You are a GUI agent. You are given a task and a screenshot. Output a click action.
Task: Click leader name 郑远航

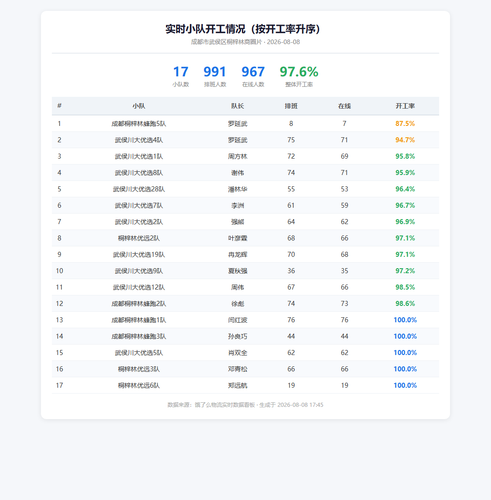[x=237, y=385]
